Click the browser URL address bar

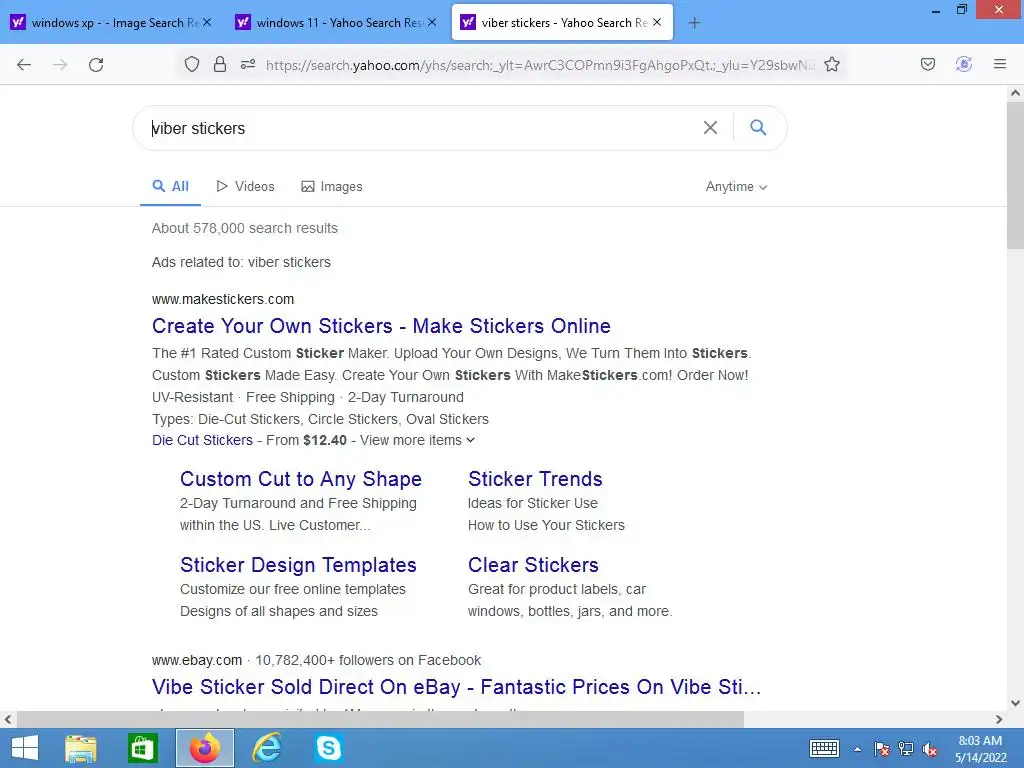point(539,65)
